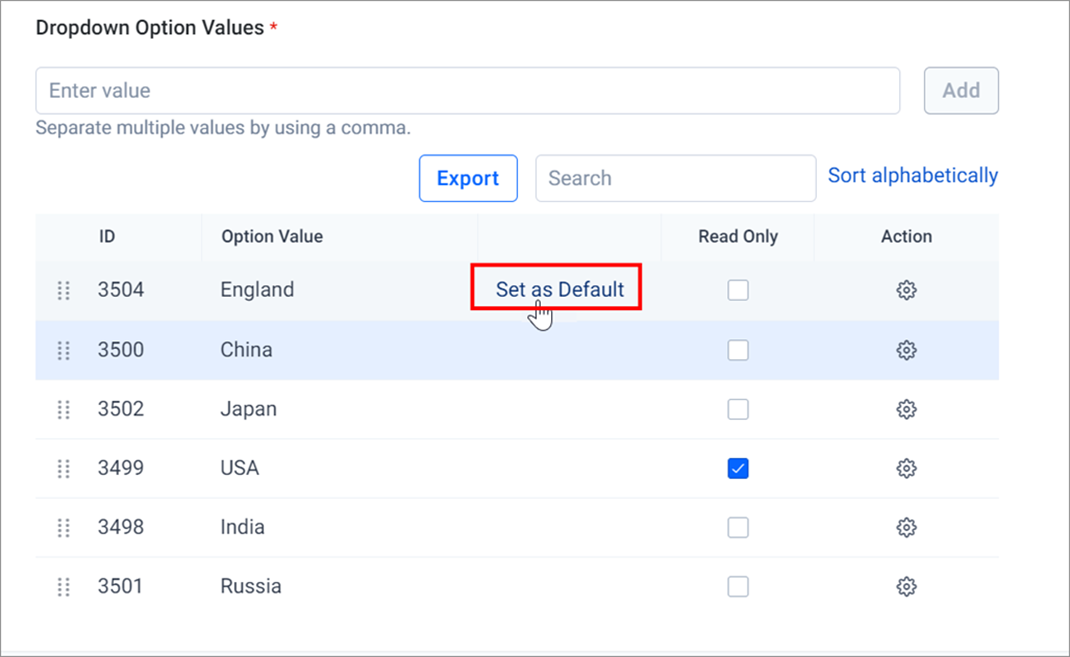Grab the drag handle for Japan row
Screen dimensions: 1070x657
[63, 410]
